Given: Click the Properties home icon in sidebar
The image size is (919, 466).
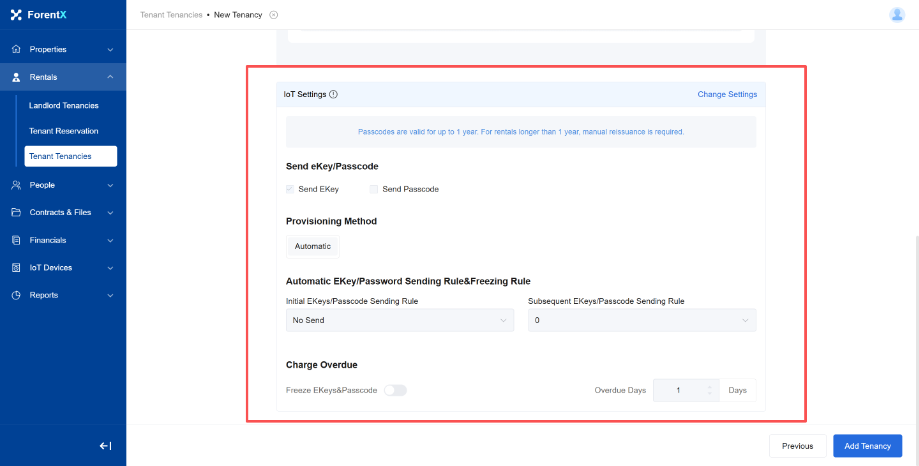Looking at the screenshot, I should 16,49.
